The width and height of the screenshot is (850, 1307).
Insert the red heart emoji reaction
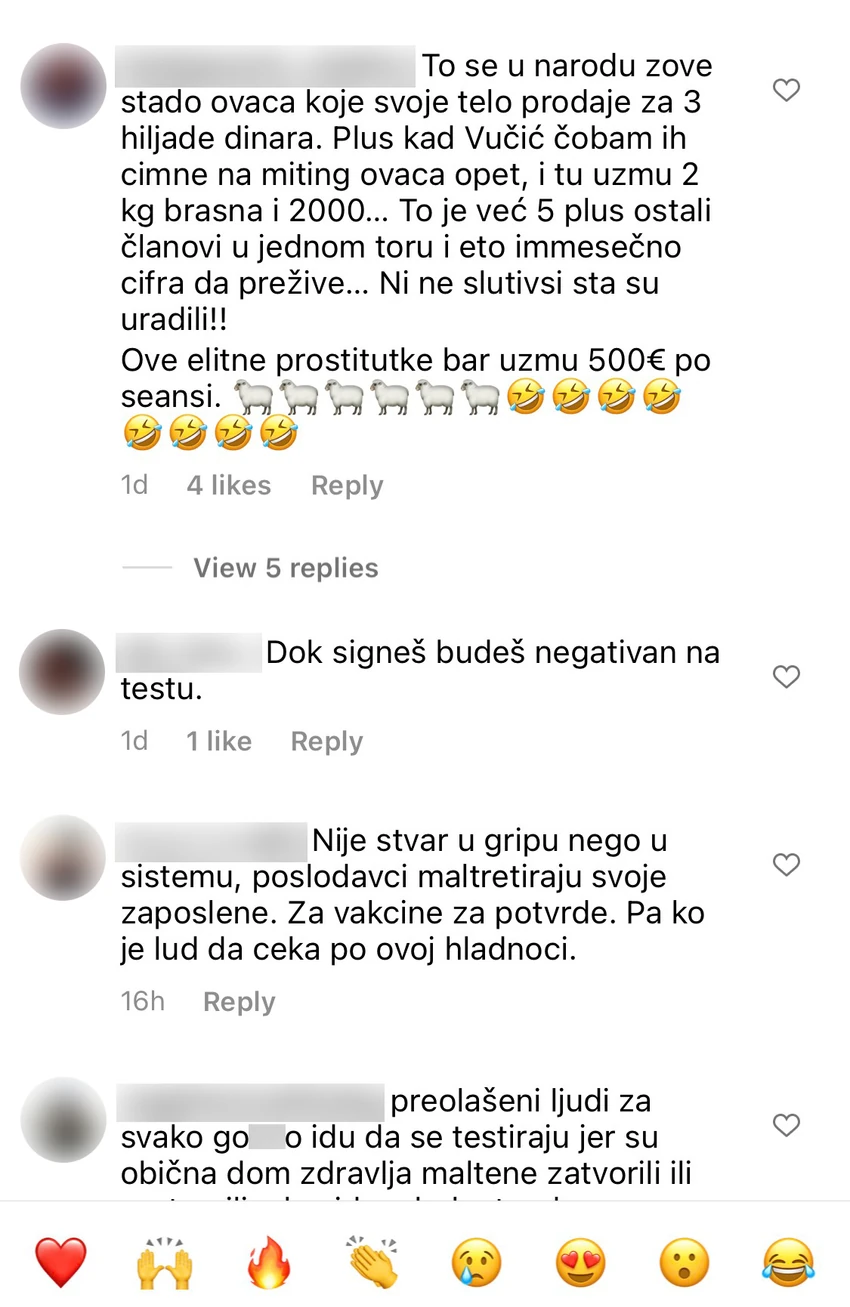click(x=61, y=1262)
